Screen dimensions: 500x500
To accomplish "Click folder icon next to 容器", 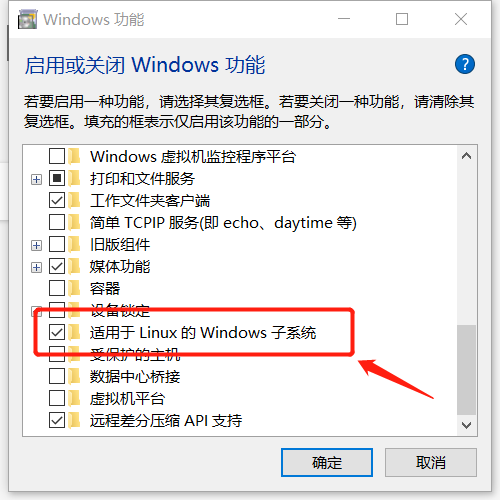I will 74,288.
